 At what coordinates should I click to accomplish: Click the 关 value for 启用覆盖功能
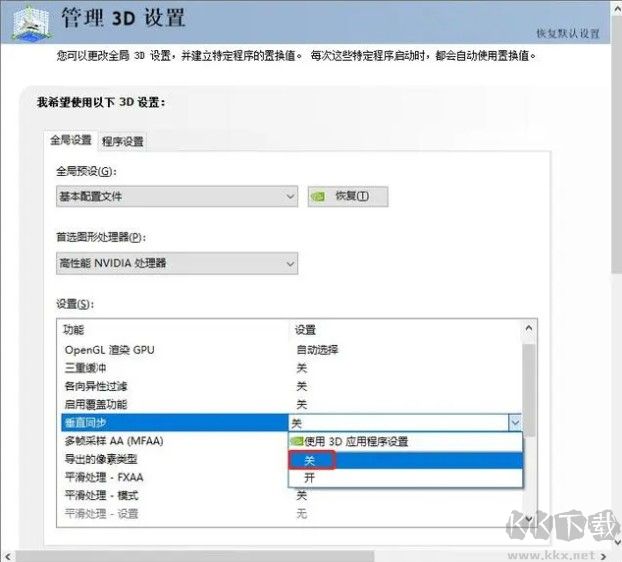tap(301, 405)
